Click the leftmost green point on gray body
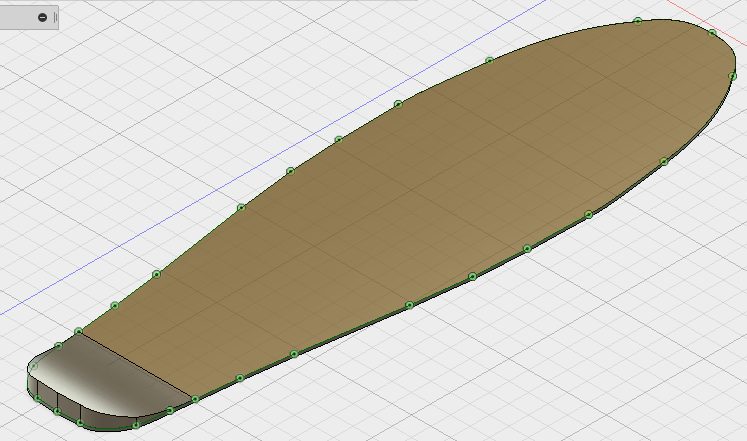The width and height of the screenshot is (747, 441). click(x=34, y=367)
